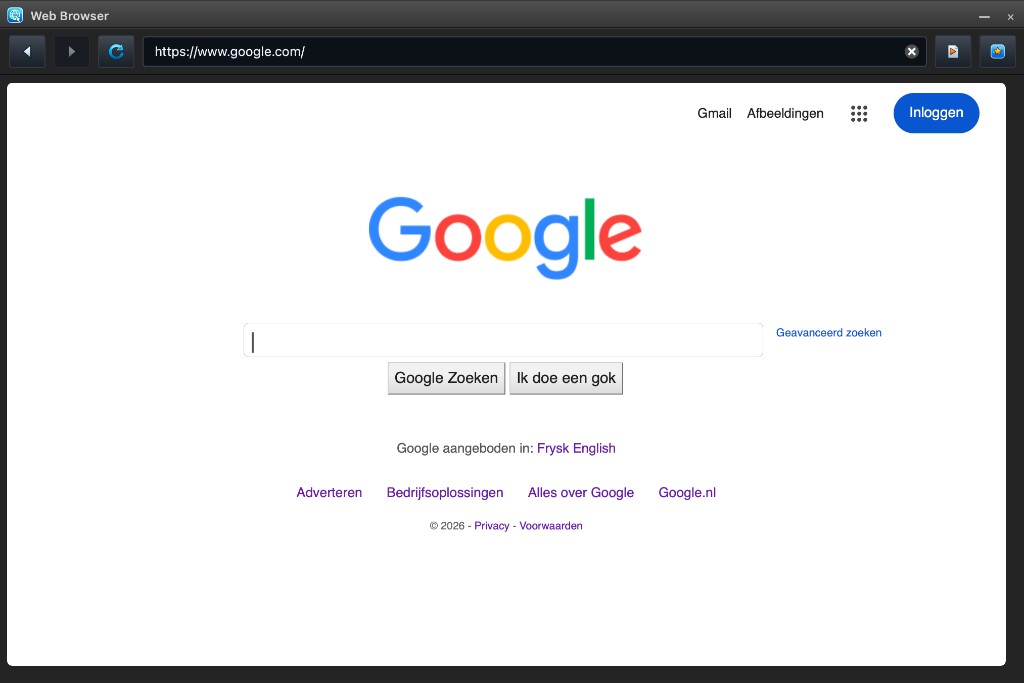Open the bookmarks star icon in toolbar

pos(997,52)
